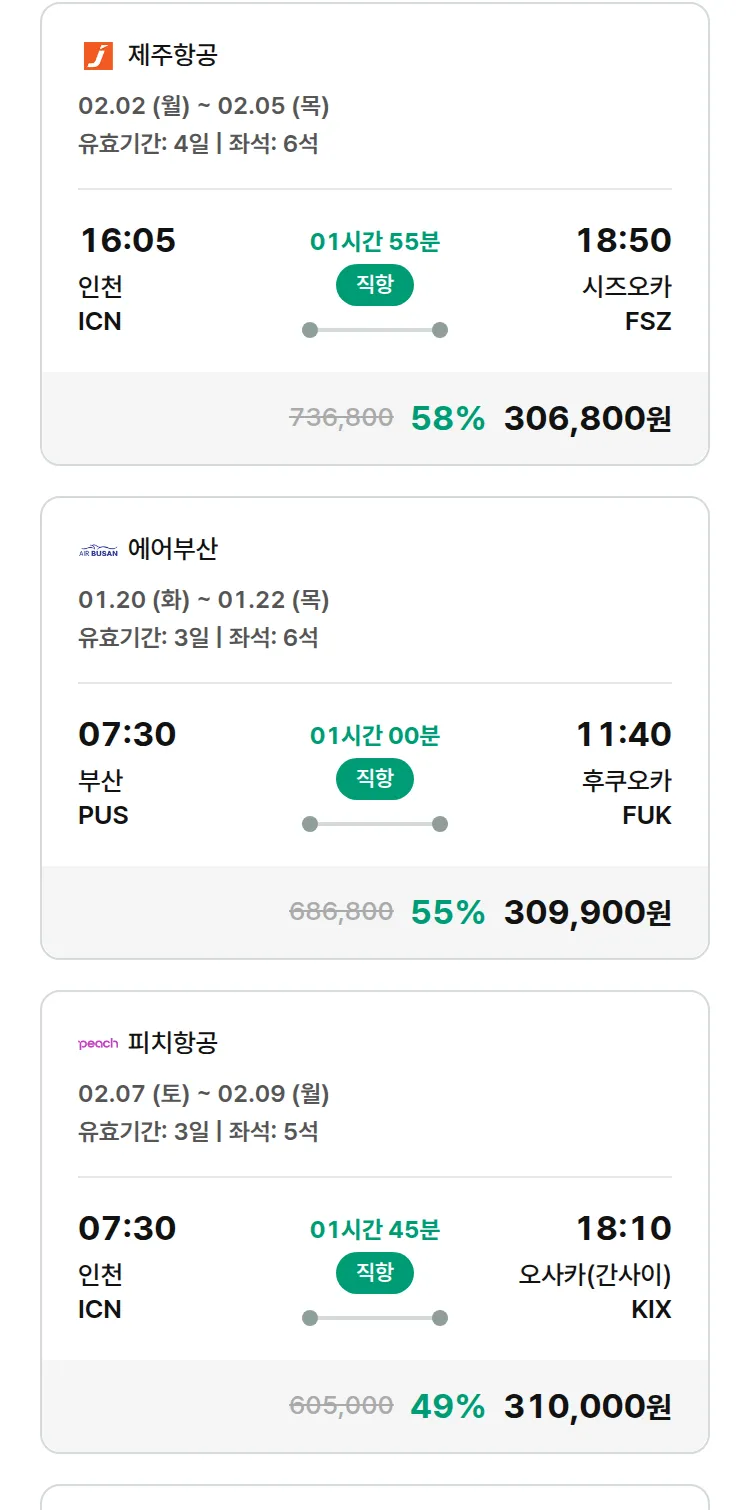Click the Jeju Air orange logo icon

pyautogui.click(x=98, y=55)
